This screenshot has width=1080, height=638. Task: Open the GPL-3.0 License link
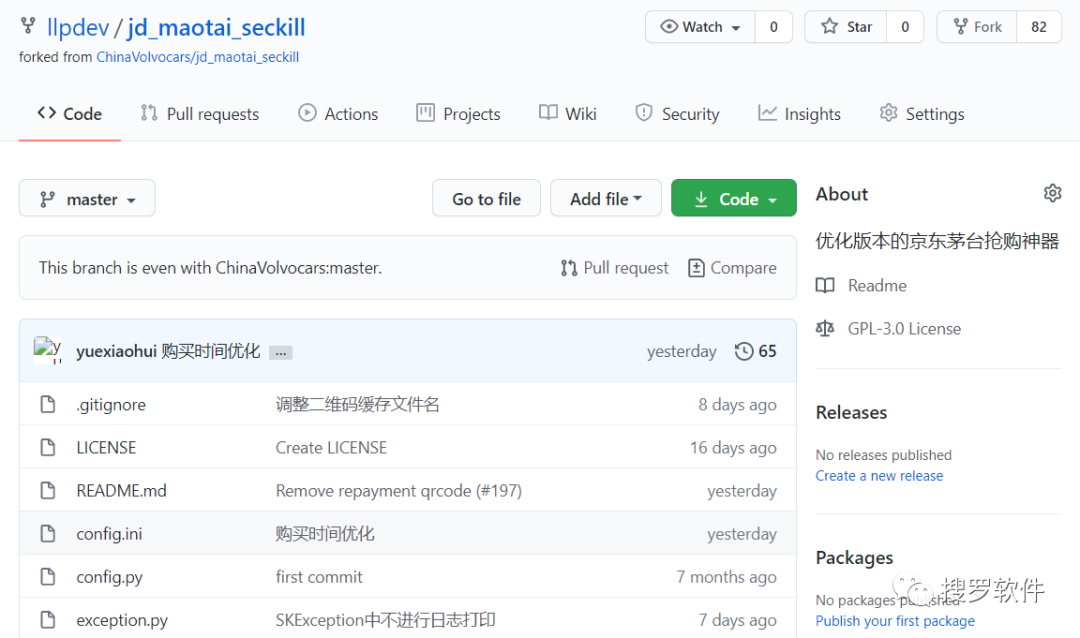tap(904, 329)
